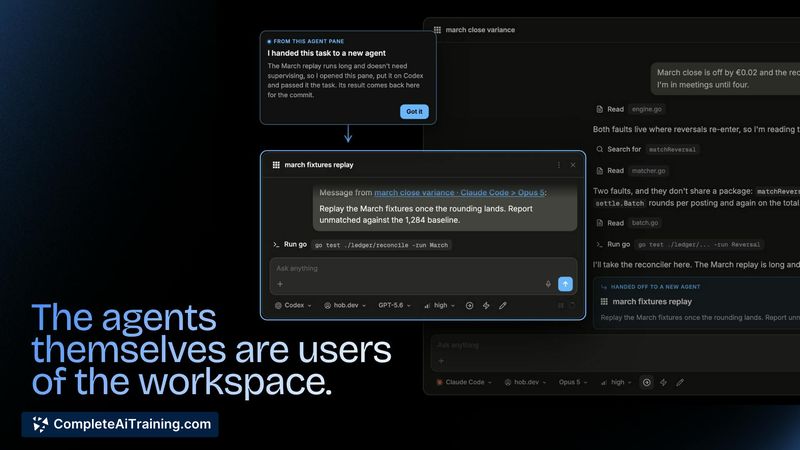Screen dimensions: 800x450
Task: Click the pencil icon in march close variance toolbar
Action: [680, 382]
